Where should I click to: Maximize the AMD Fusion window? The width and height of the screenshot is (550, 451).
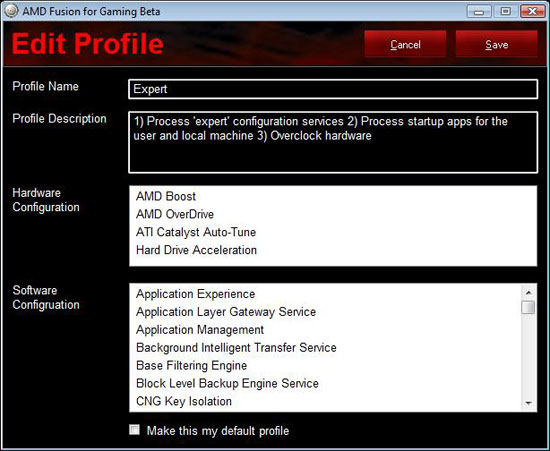505,12
